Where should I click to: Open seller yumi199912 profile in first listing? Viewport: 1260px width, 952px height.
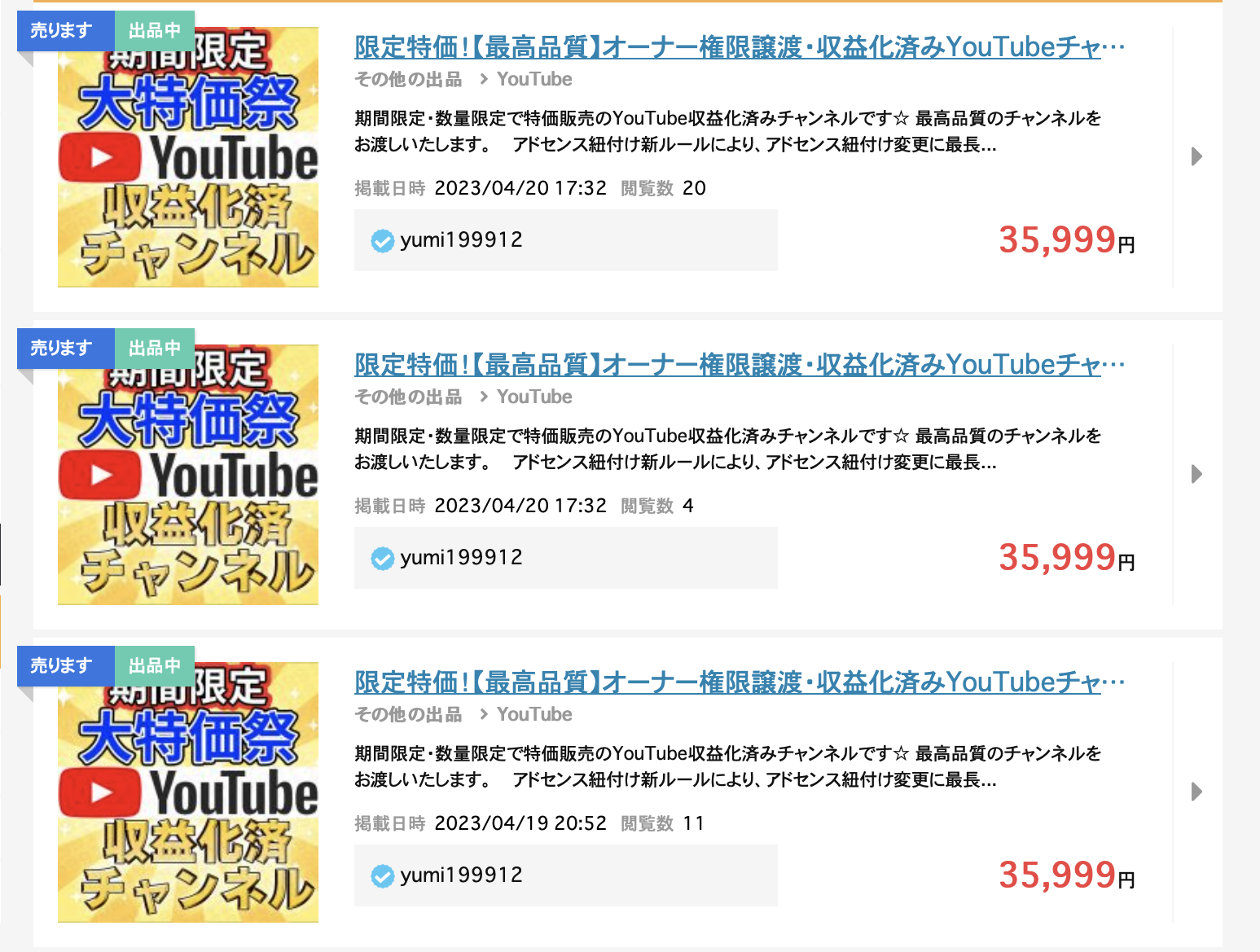[461, 240]
